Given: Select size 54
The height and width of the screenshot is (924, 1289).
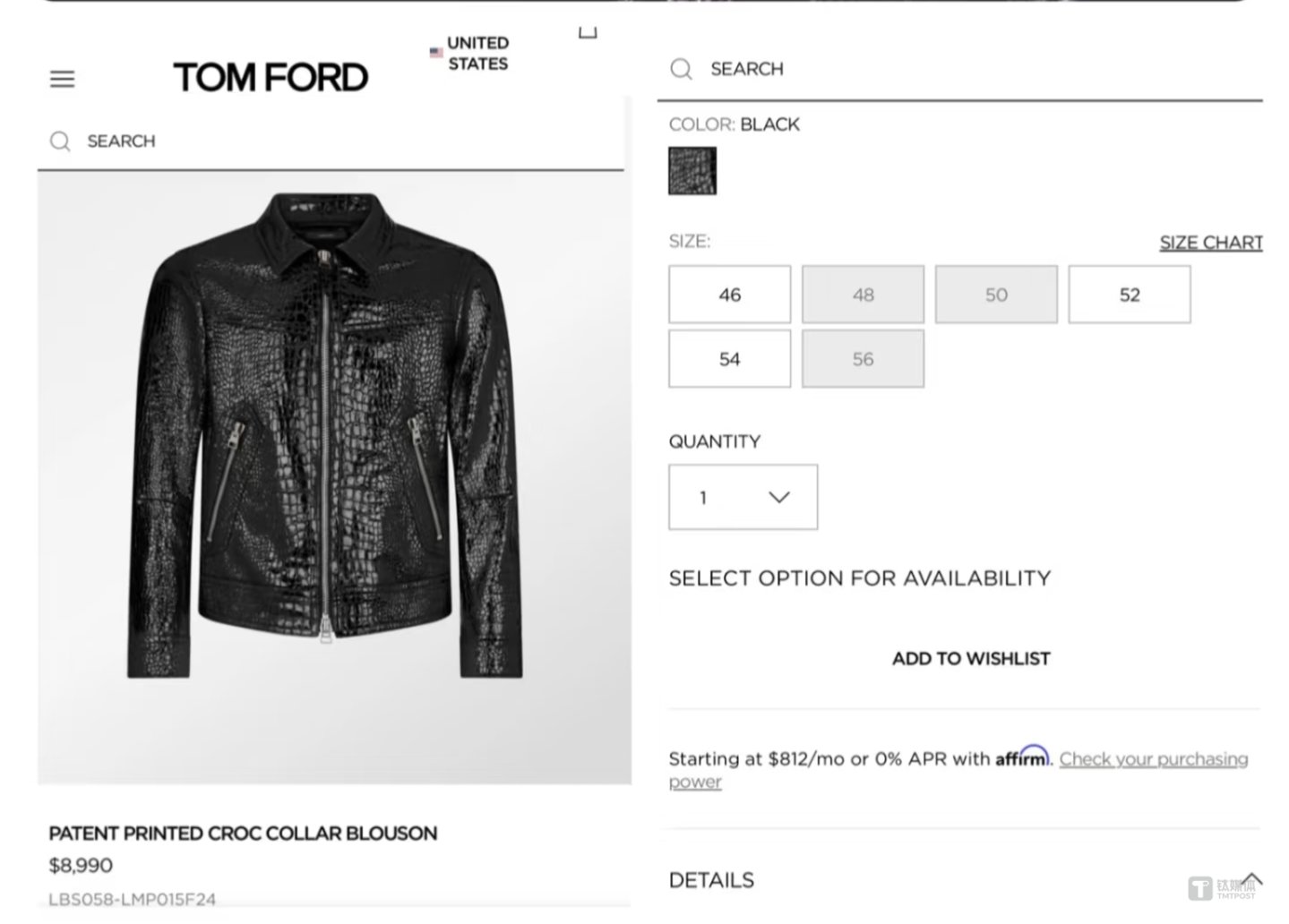Looking at the screenshot, I should [729, 359].
